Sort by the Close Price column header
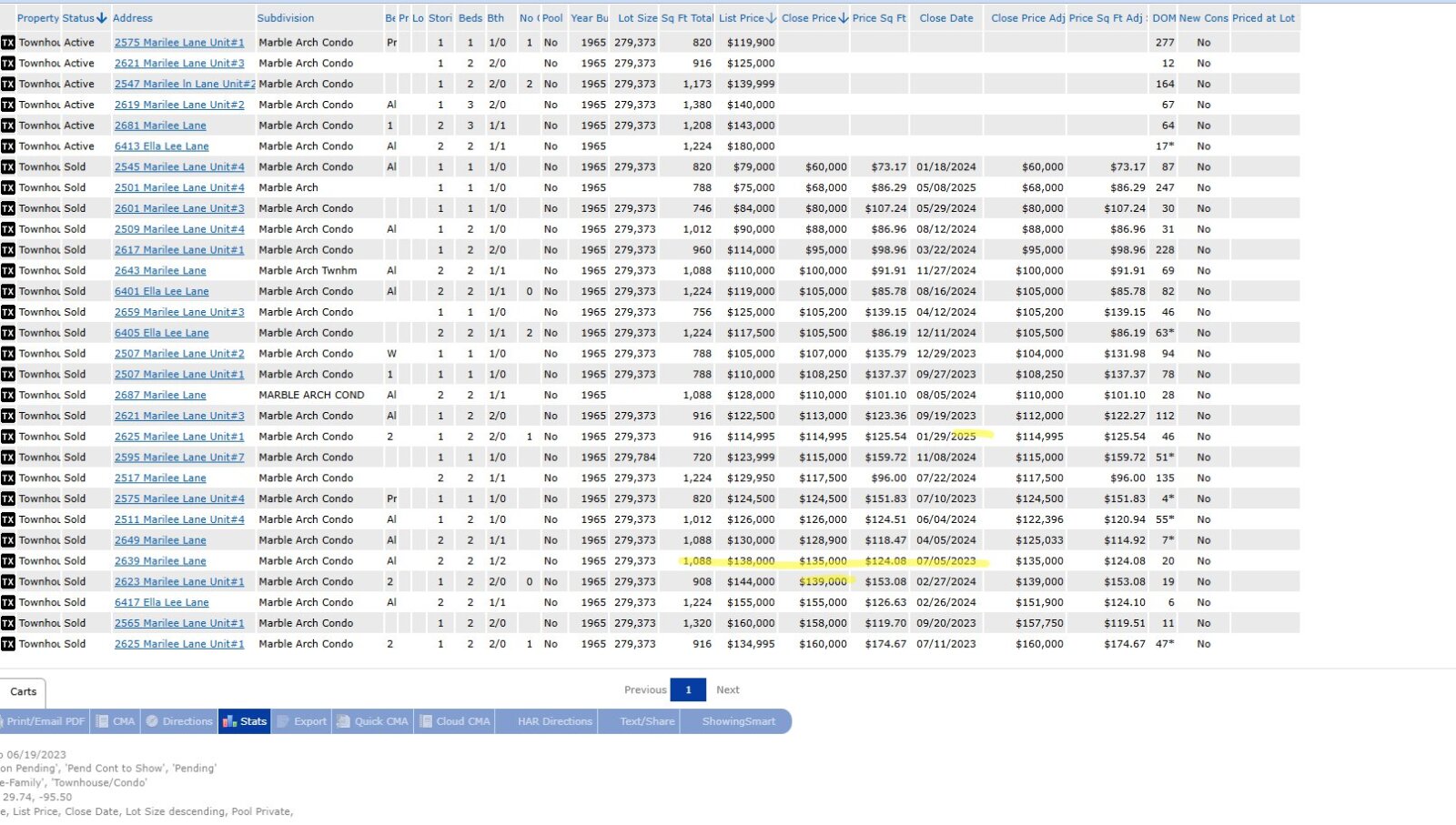 pyautogui.click(x=814, y=18)
